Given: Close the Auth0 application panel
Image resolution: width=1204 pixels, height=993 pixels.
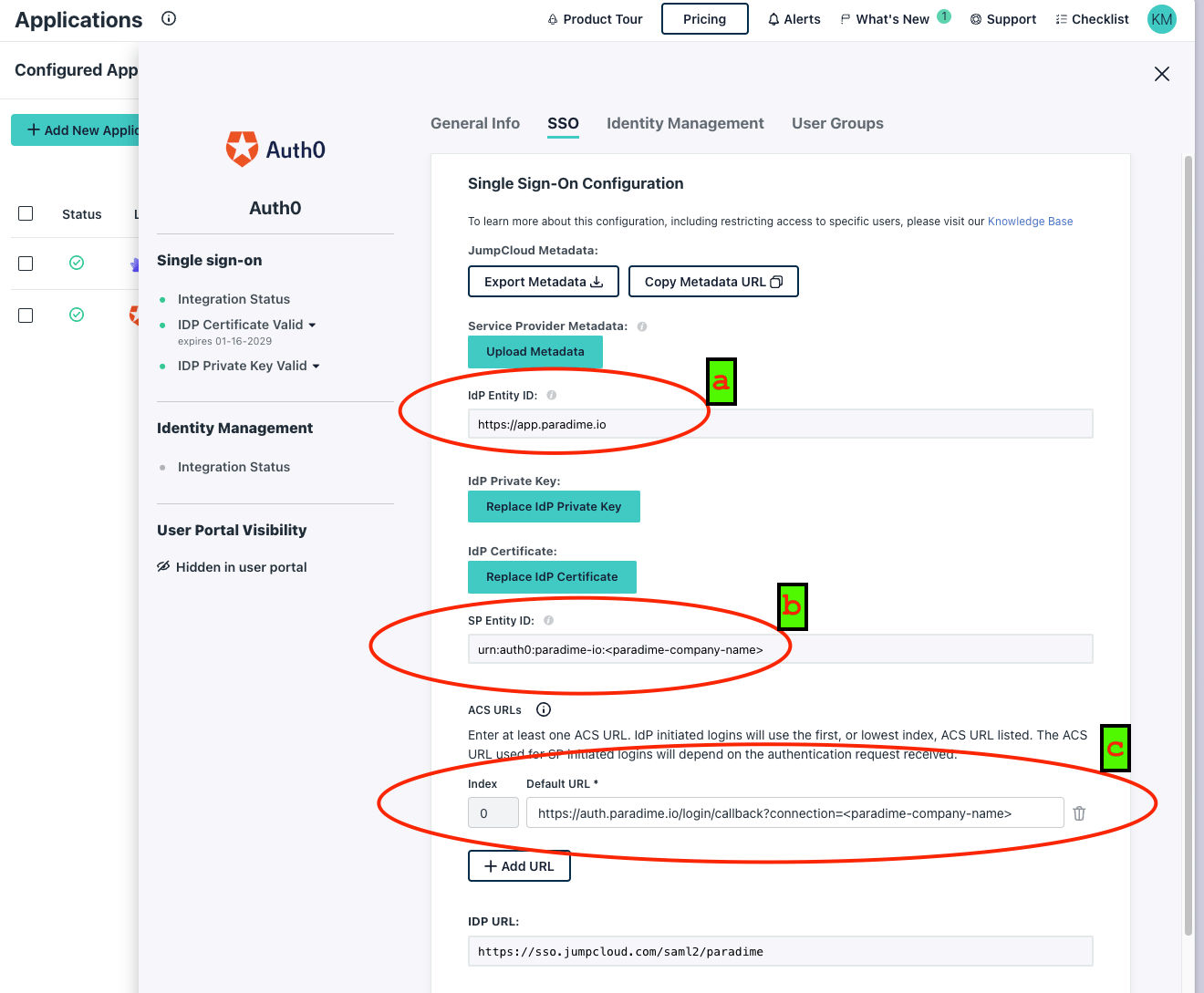Looking at the screenshot, I should click(1162, 74).
